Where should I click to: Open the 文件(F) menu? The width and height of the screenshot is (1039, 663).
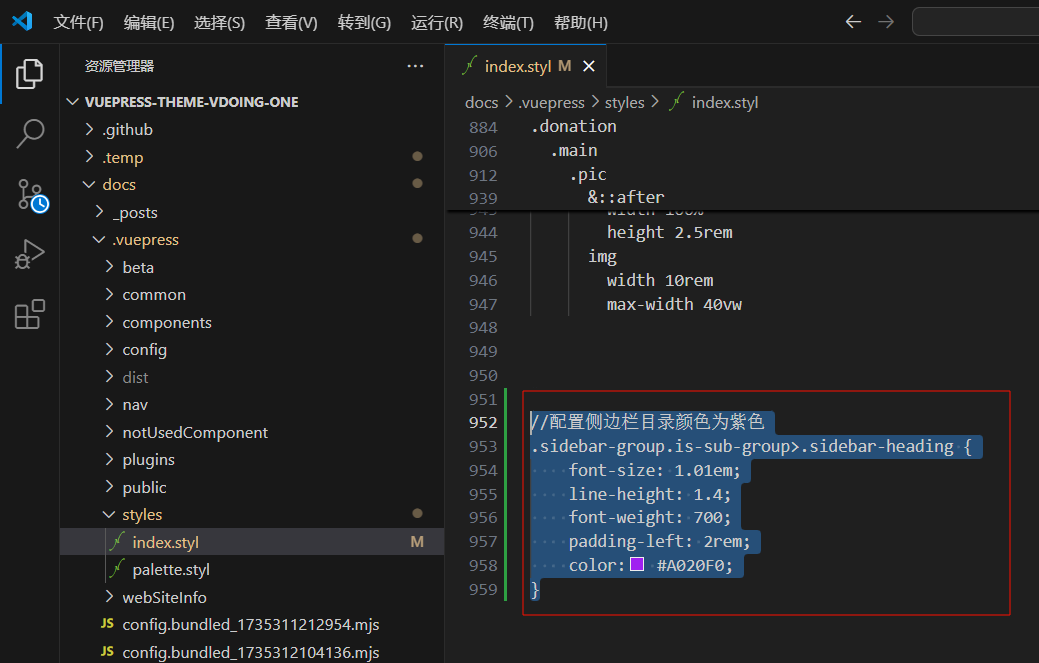[x=78, y=23]
